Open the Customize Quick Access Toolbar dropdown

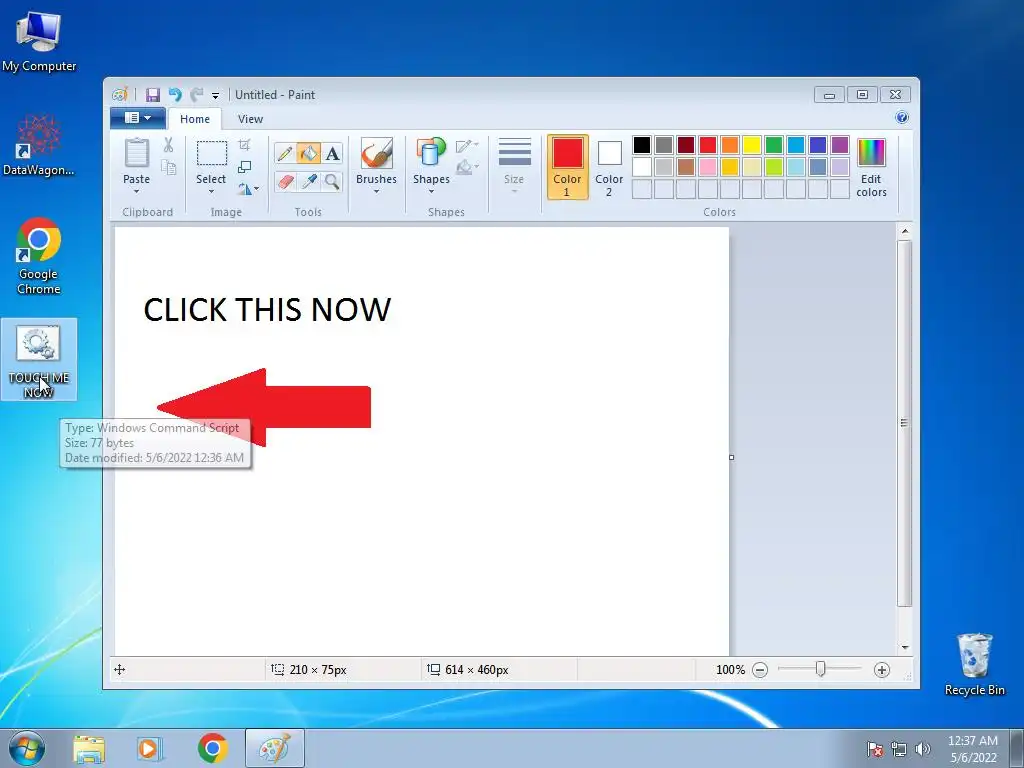click(215, 95)
